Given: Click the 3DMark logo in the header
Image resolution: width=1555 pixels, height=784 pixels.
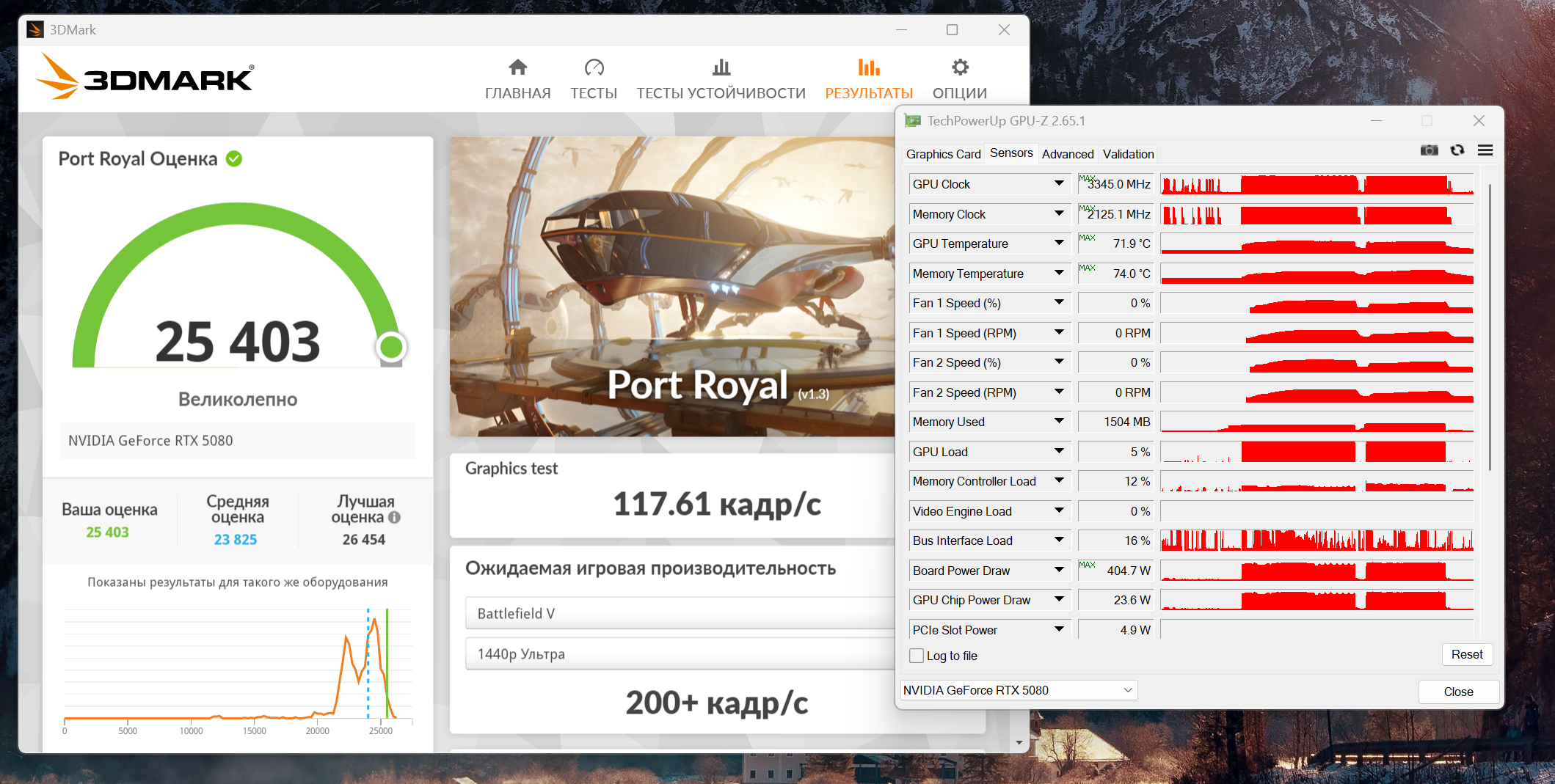Looking at the screenshot, I should [145, 76].
